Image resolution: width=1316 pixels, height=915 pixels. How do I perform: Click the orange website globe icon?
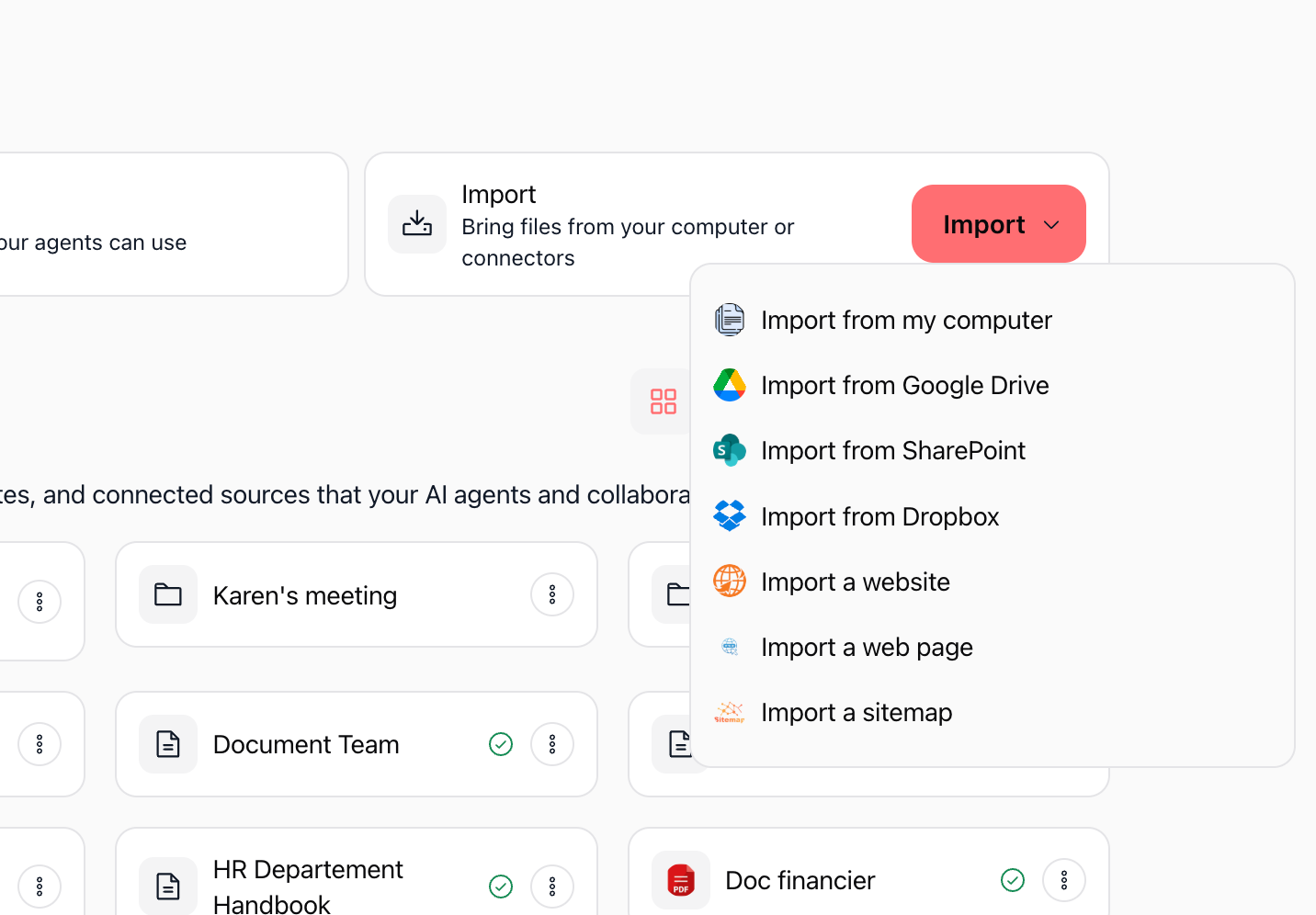tap(730, 582)
